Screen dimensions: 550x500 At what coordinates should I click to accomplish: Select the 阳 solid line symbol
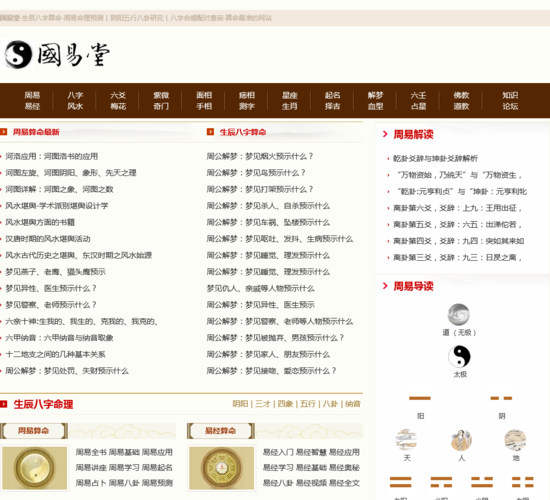[x=420, y=398]
